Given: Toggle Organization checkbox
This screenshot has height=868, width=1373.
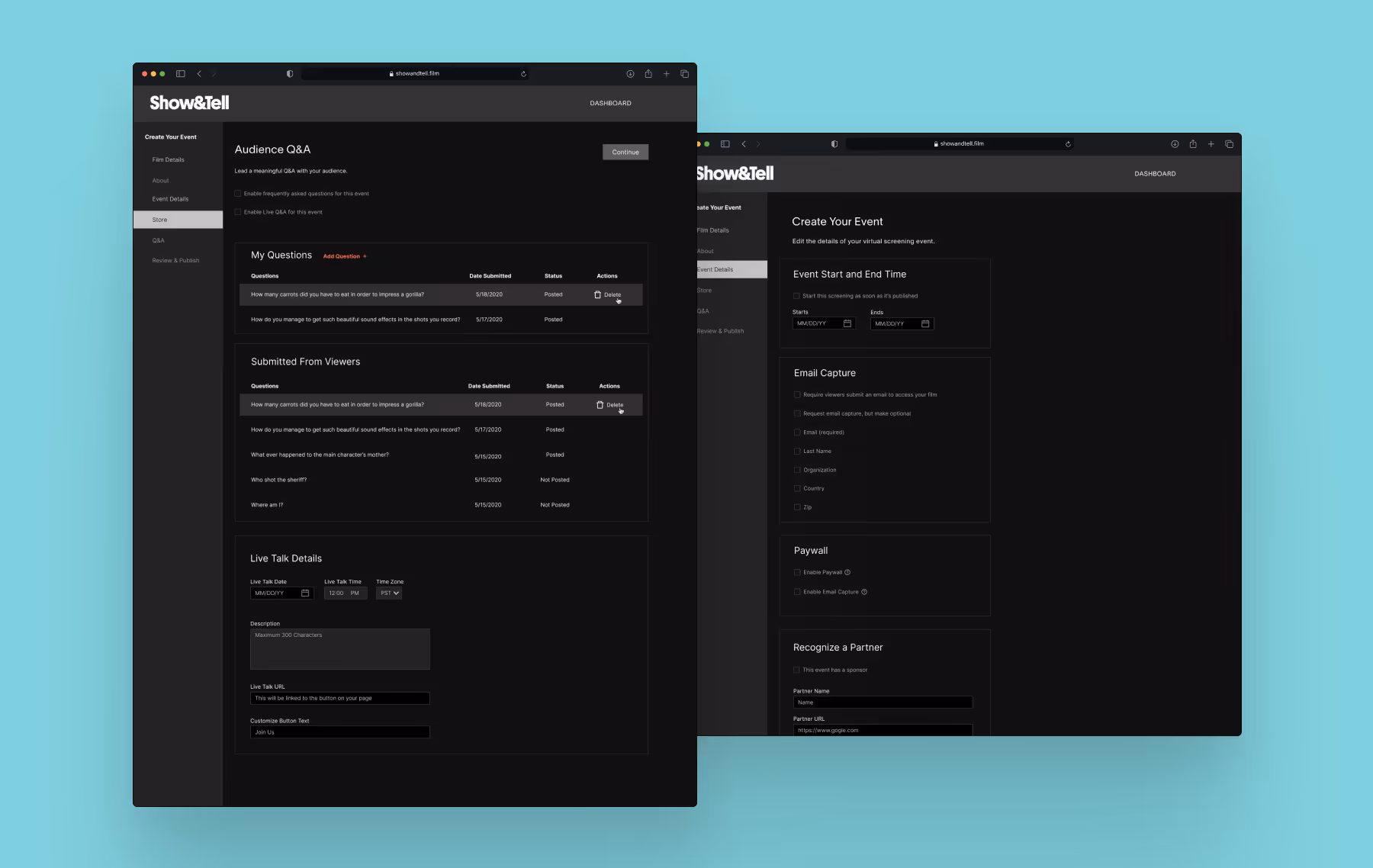Looking at the screenshot, I should point(797,470).
